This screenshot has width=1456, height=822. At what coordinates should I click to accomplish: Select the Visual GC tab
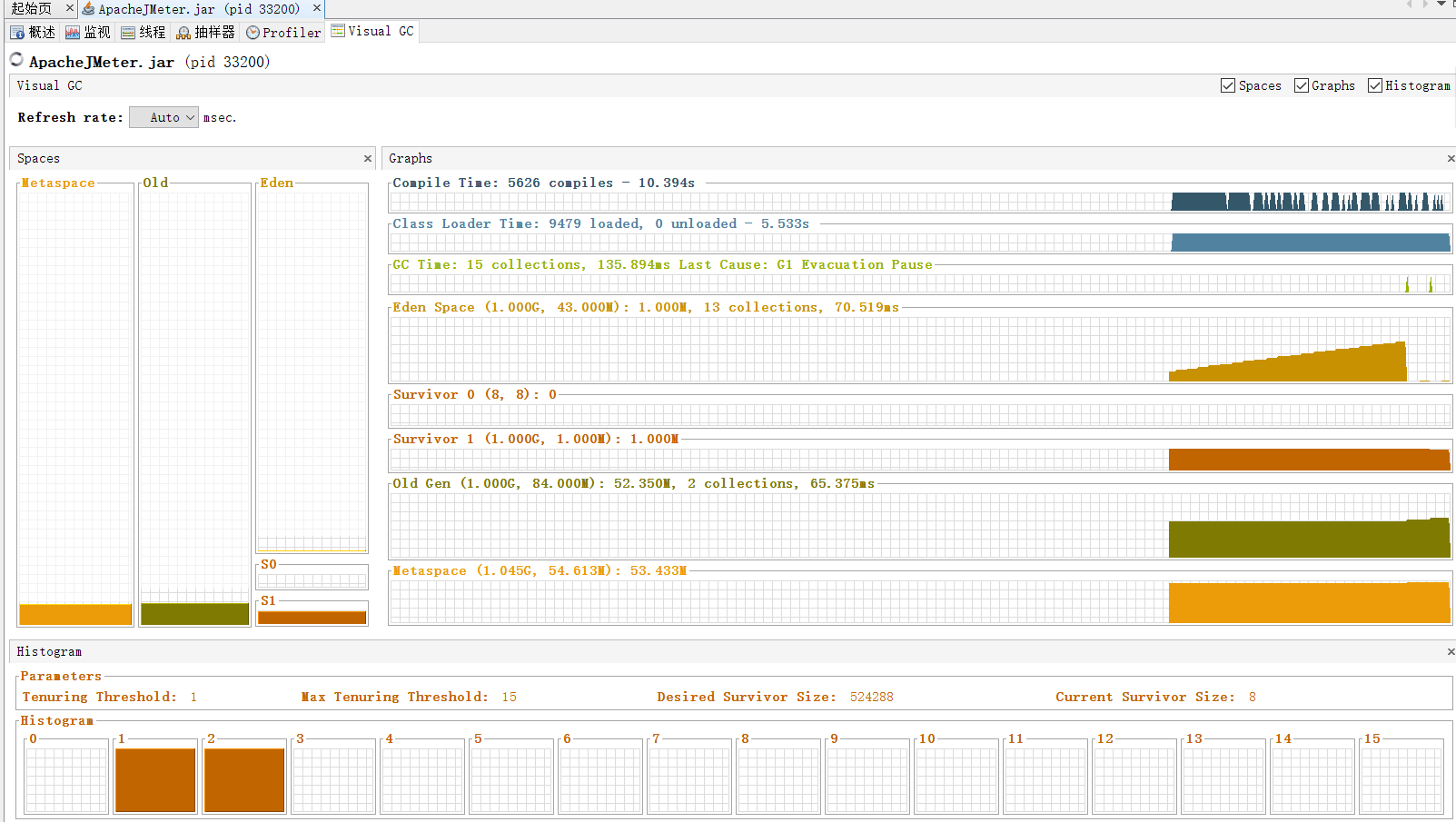(x=372, y=31)
